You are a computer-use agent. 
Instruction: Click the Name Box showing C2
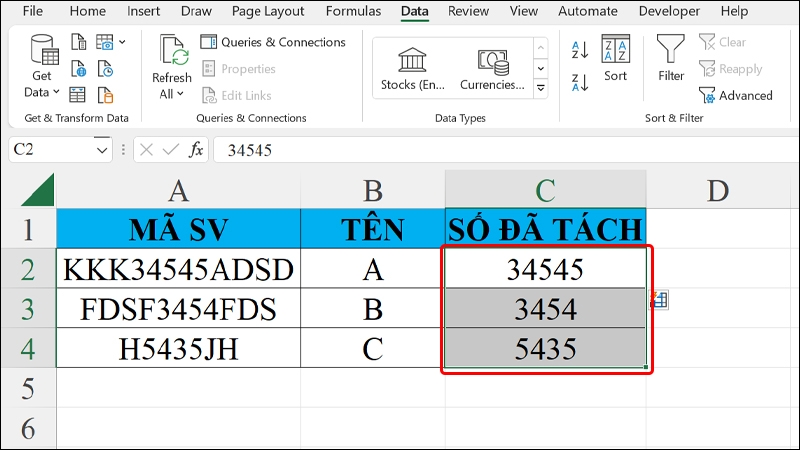(51, 150)
